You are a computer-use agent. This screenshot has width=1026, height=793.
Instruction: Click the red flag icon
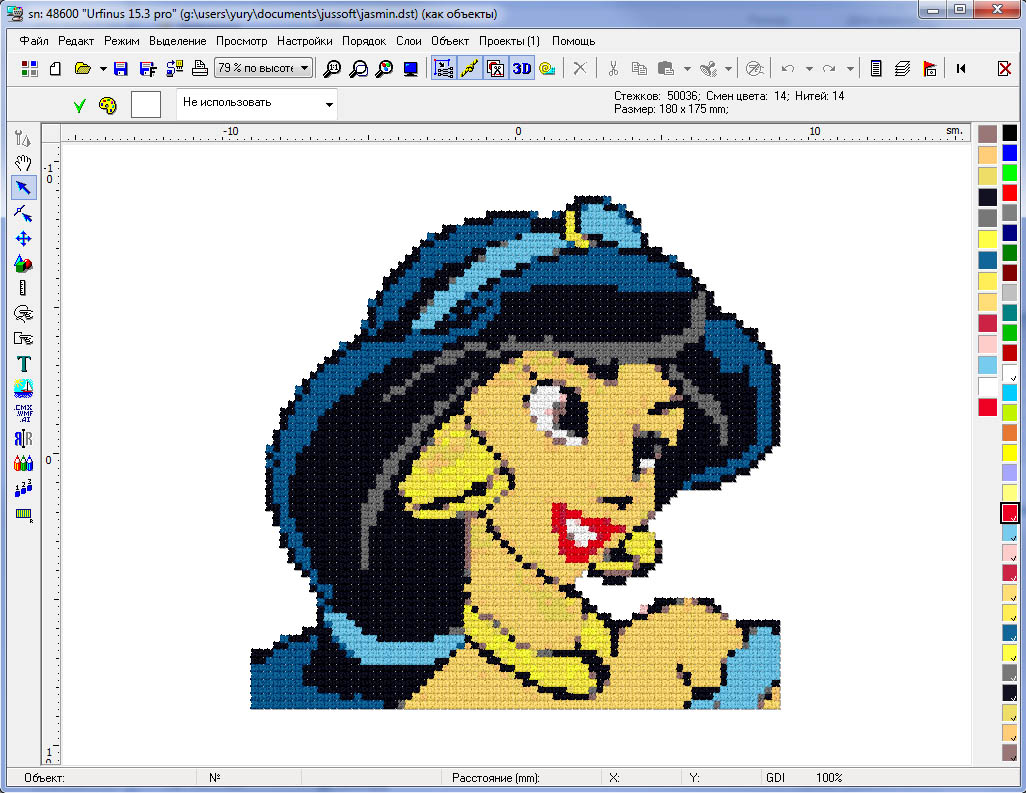(x=929, y=68)
